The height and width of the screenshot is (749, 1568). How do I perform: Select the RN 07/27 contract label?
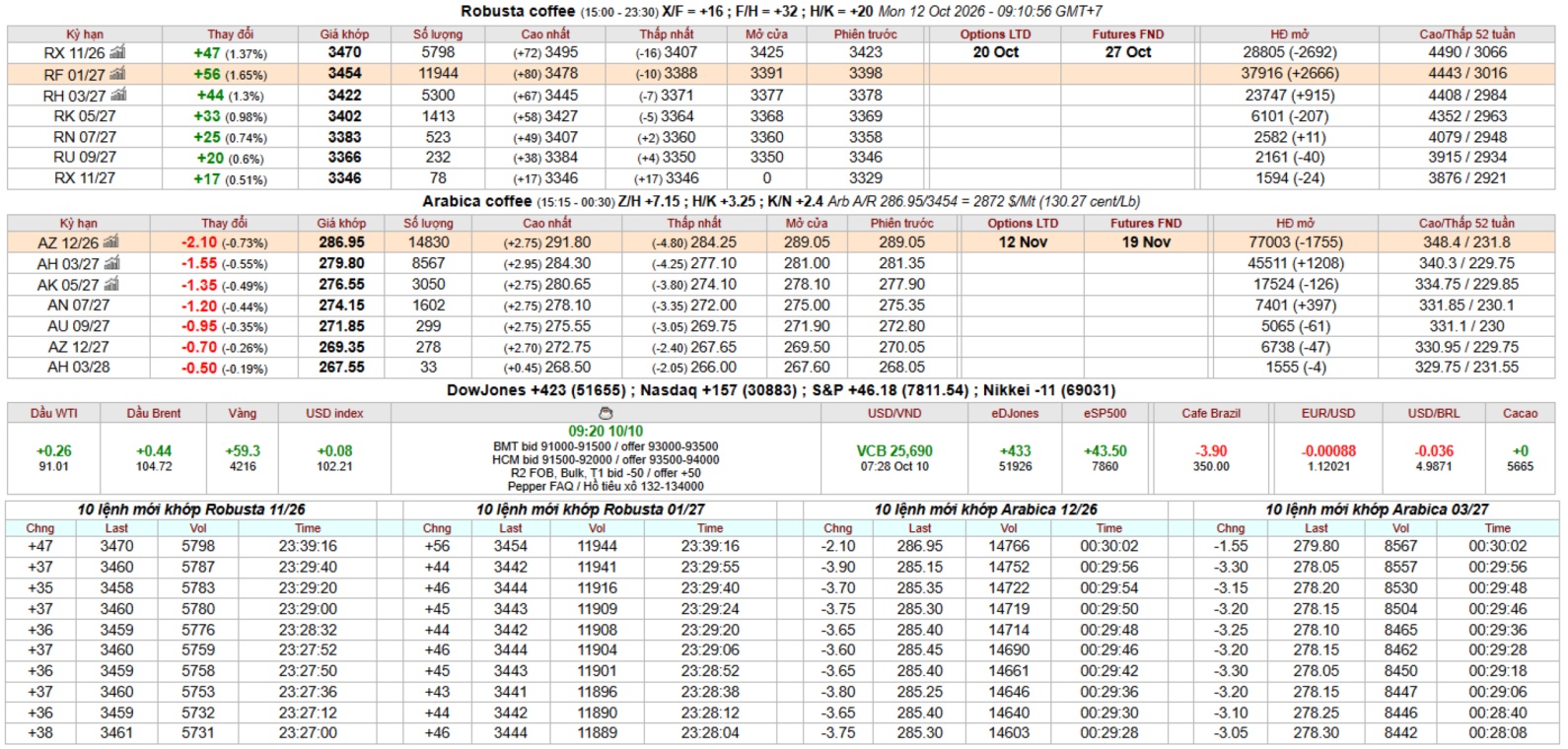(x=85, y=137)
